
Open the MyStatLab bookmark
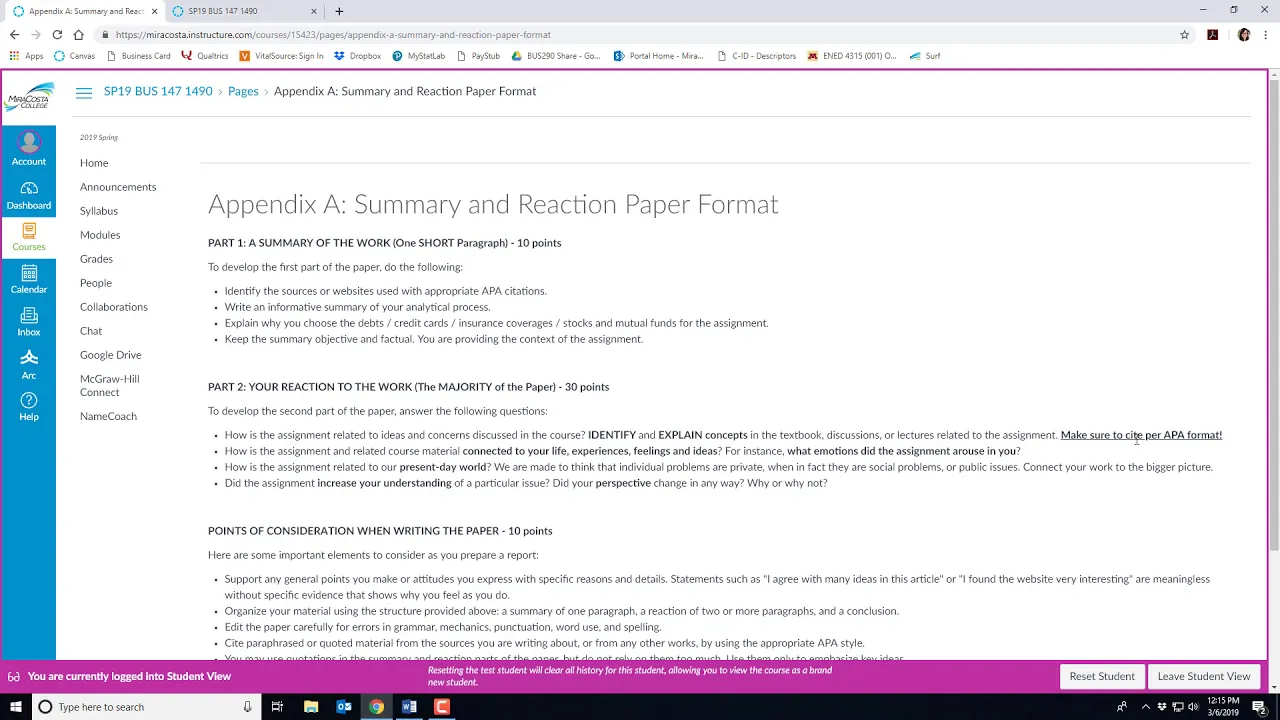[418, 56]
